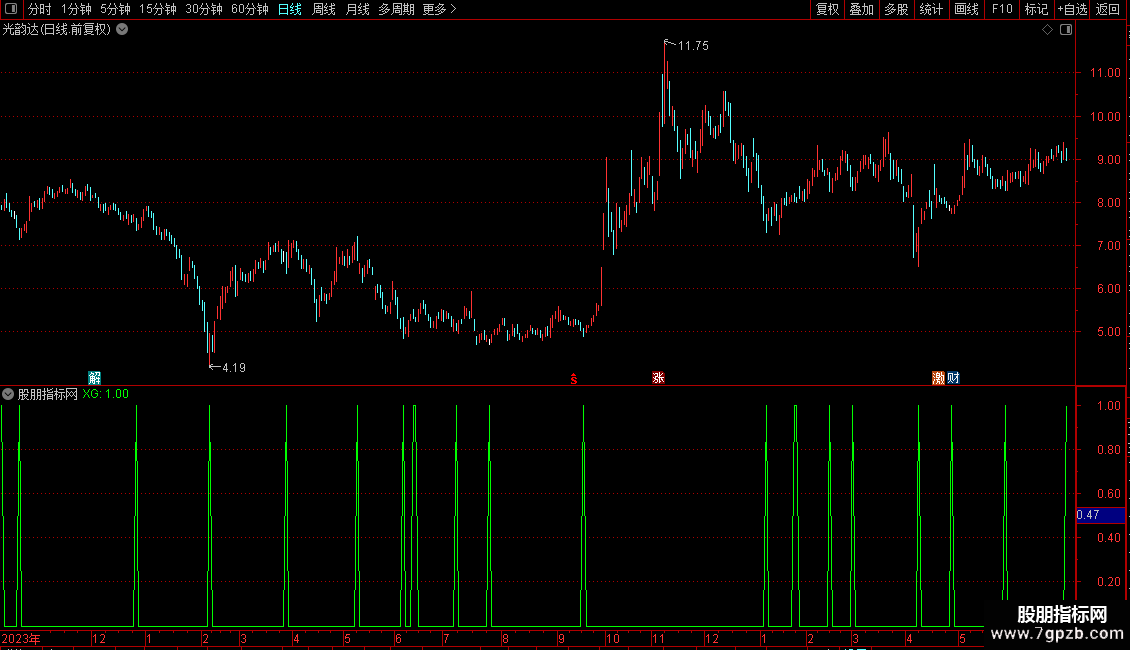Click the red $ event marker
This screenshot has width=1130, height=650.
(x=574, y=378)
